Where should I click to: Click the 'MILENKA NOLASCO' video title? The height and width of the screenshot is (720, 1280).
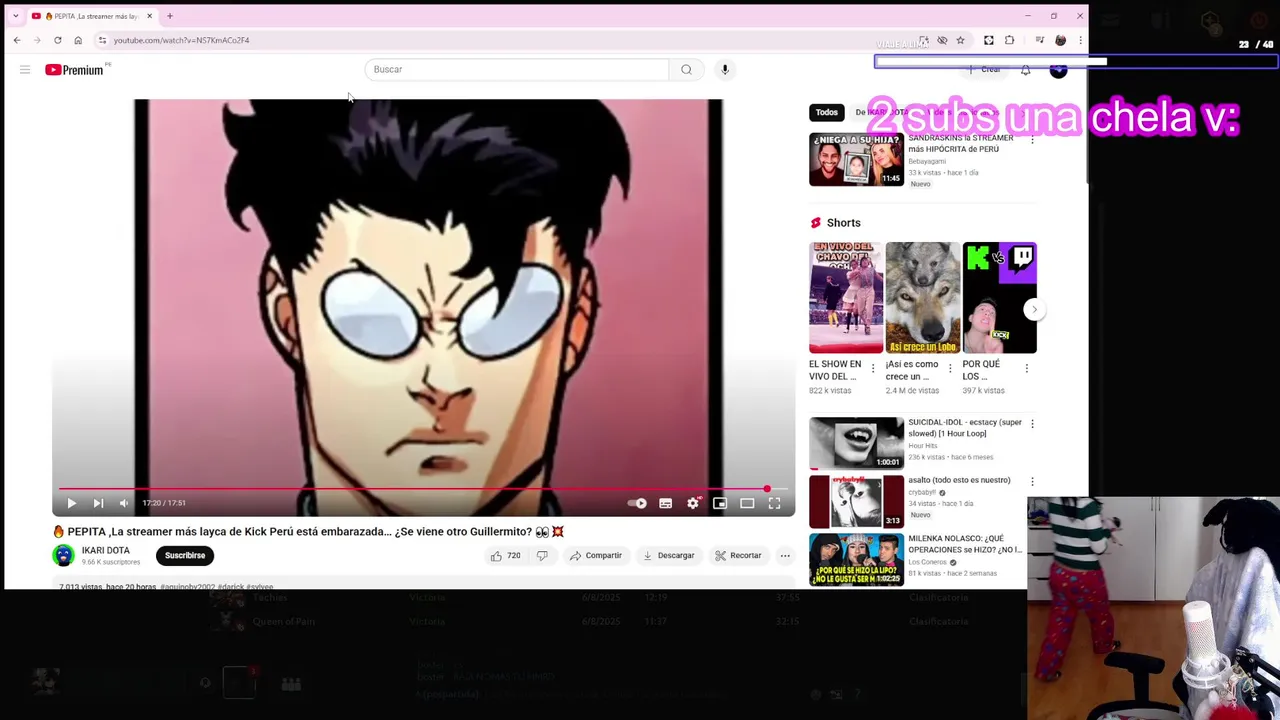point(965,544)
